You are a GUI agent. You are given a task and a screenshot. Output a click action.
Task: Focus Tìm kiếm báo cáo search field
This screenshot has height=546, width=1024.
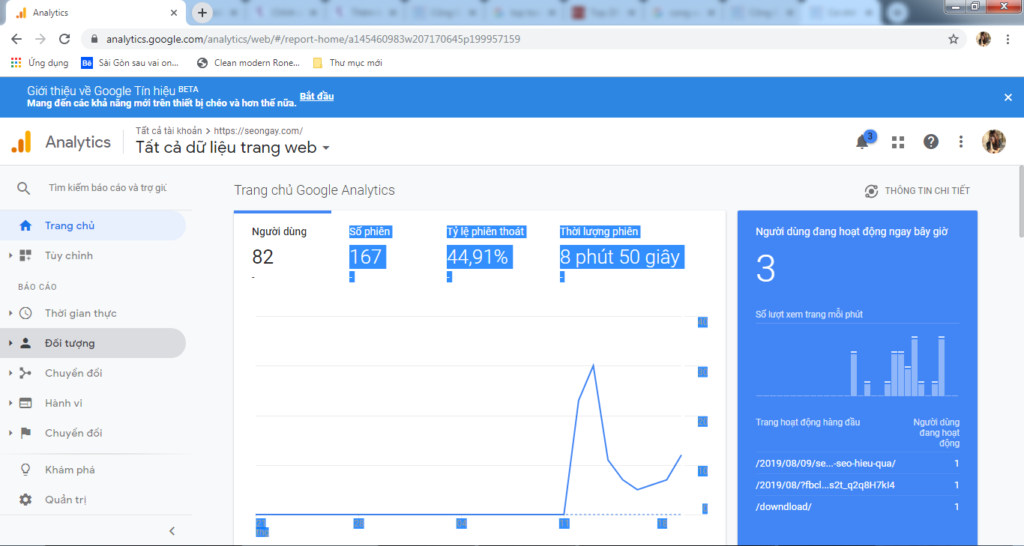[108, 188]
